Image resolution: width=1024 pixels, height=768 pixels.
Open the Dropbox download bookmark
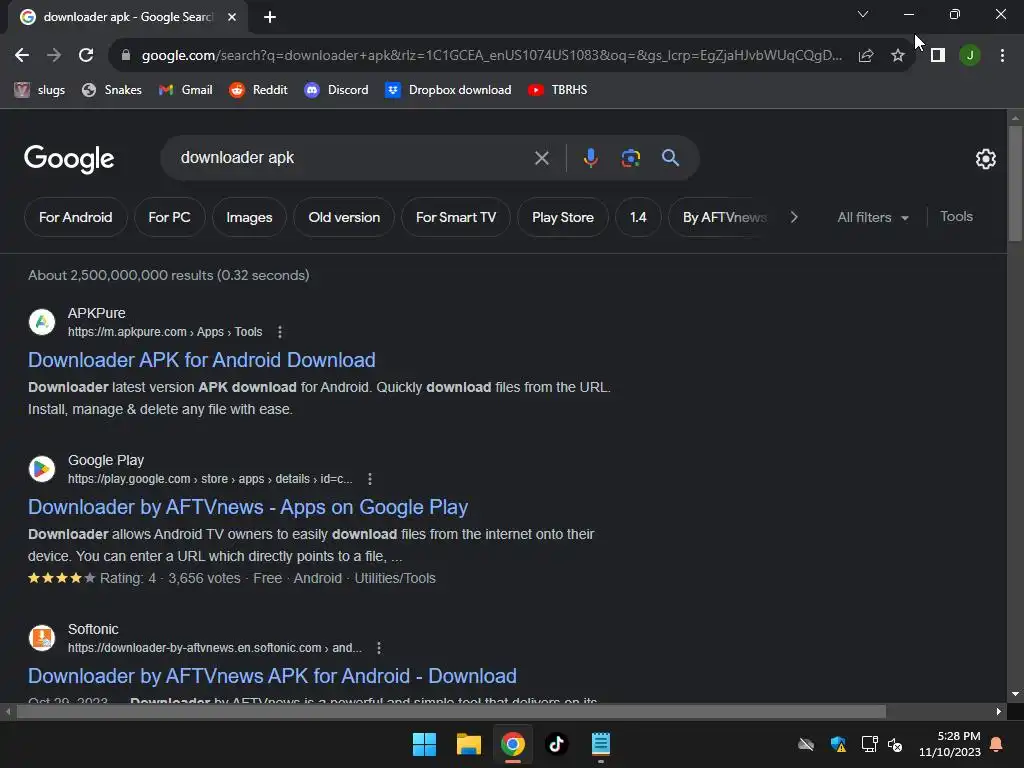(x=449, y=89)
